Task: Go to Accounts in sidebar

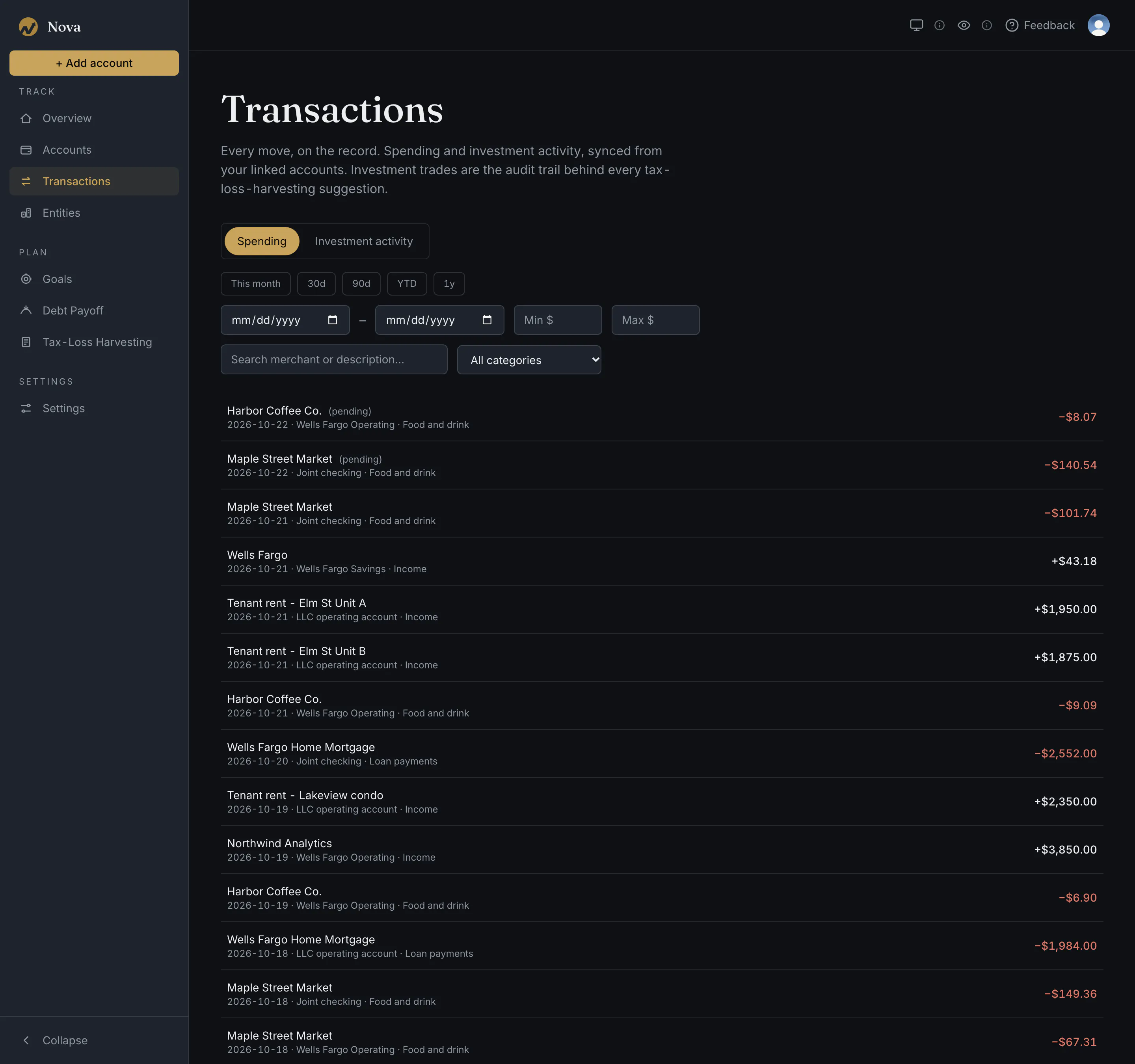Action: point(94,150)
